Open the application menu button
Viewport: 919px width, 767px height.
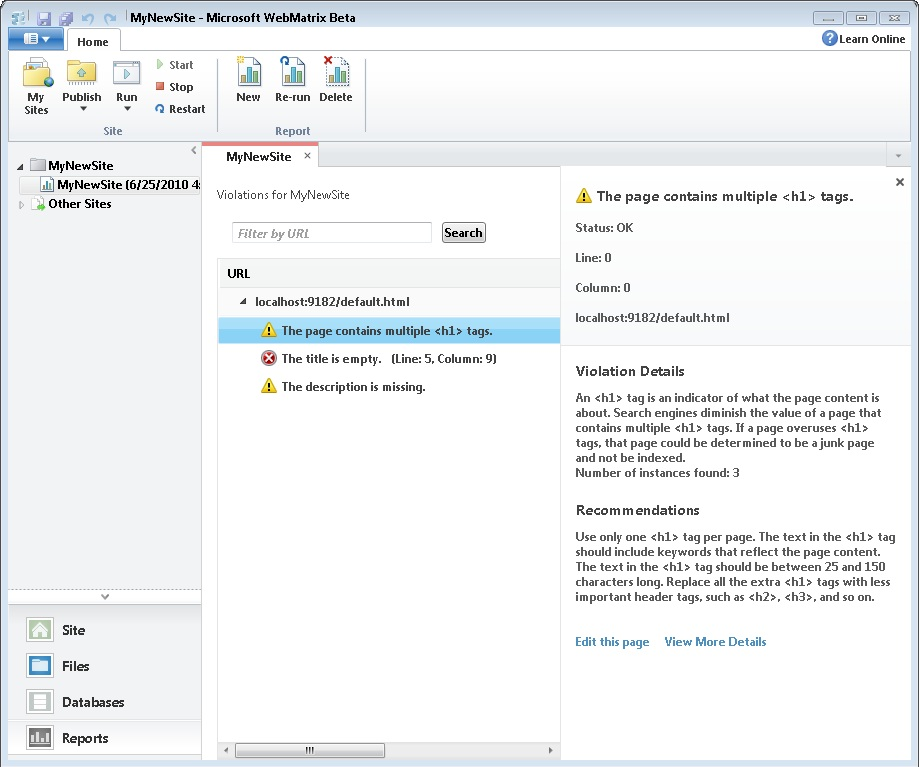coord(36,38)
